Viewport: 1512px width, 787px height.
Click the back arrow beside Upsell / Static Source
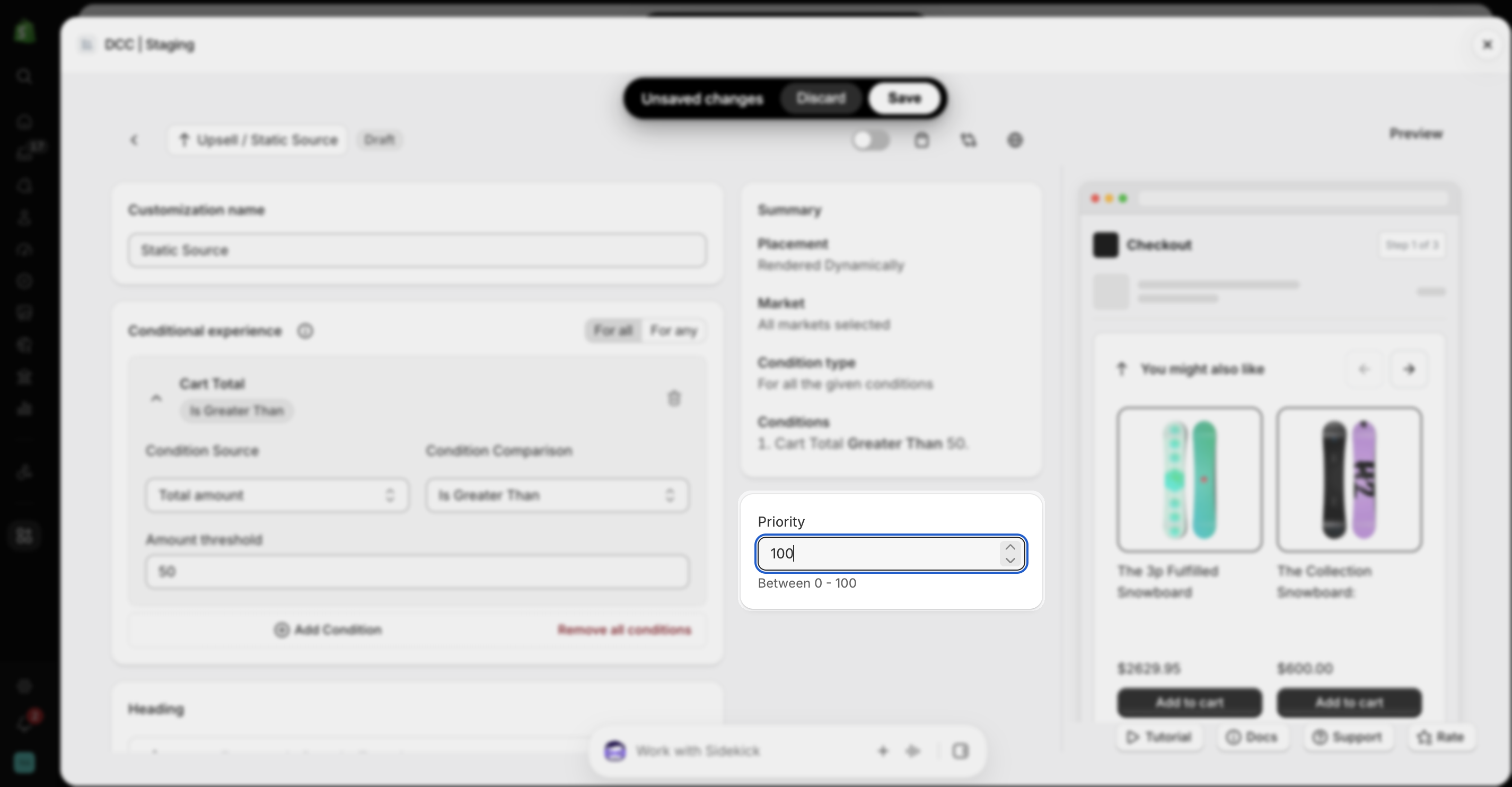click(x=134, y=140)
